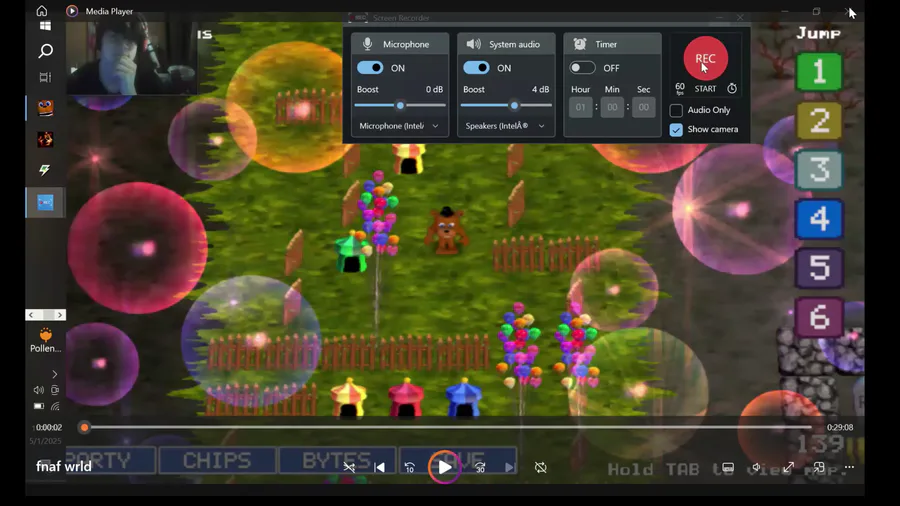Open the Wi-Fi network tray icon
This screenshot has height=506, width=900.
(x=55, y=406)
